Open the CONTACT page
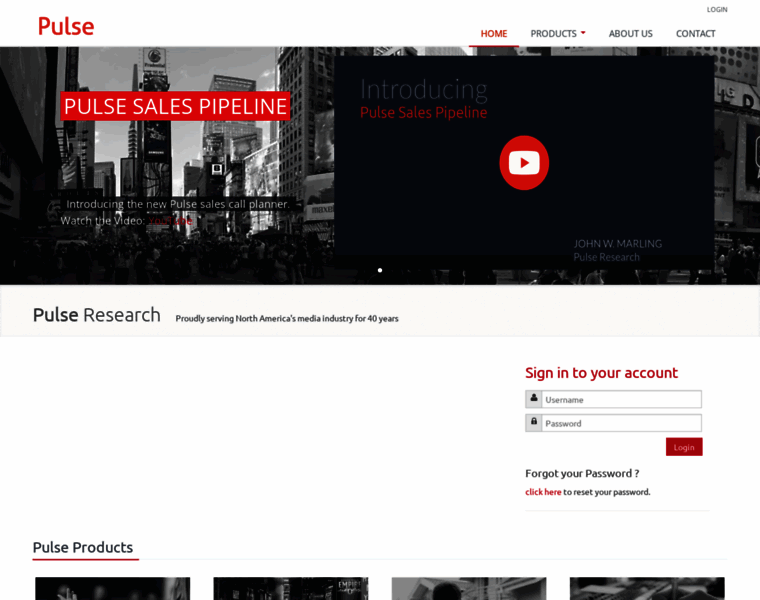Image resolution: width=760 pixels, height=600 pixels. (696, 33)
